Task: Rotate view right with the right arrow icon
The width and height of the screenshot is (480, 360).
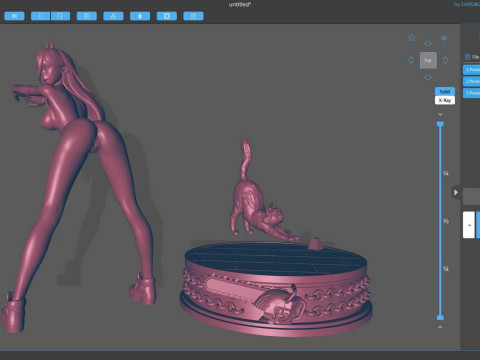Action: pyautogui.click(x=445, y=60)
